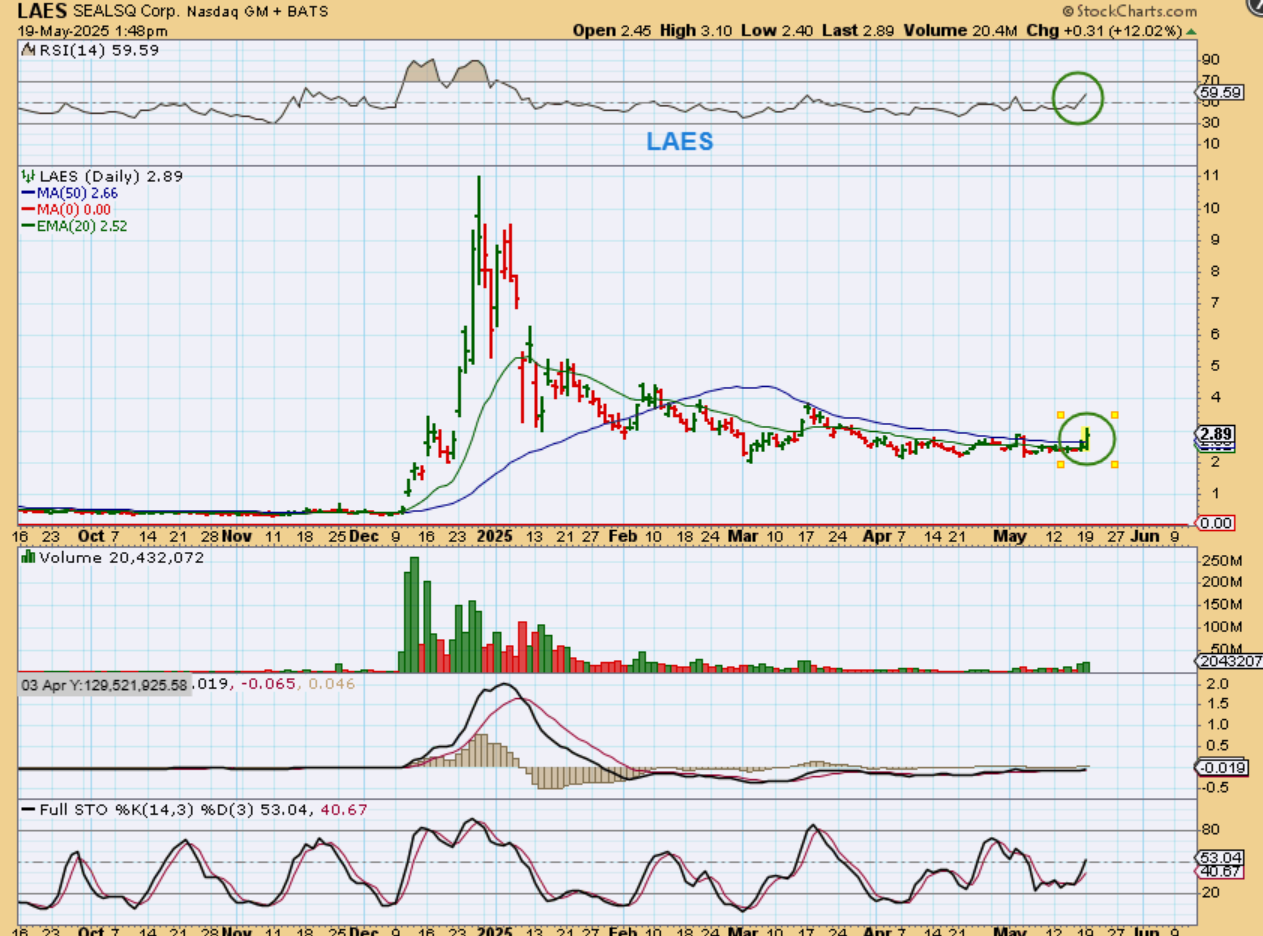
Task: Click the -0.019 MACD axis marker
Action: click(x=1220, y=767)
